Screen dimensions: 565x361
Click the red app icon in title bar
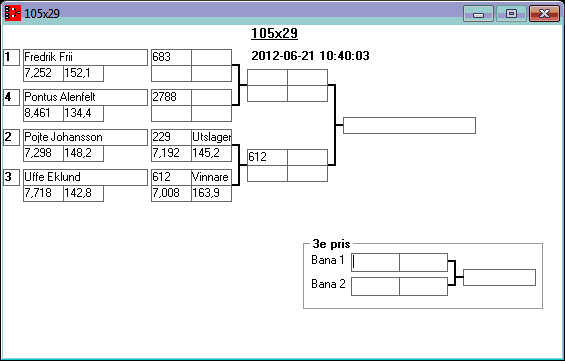click(13, 13)
